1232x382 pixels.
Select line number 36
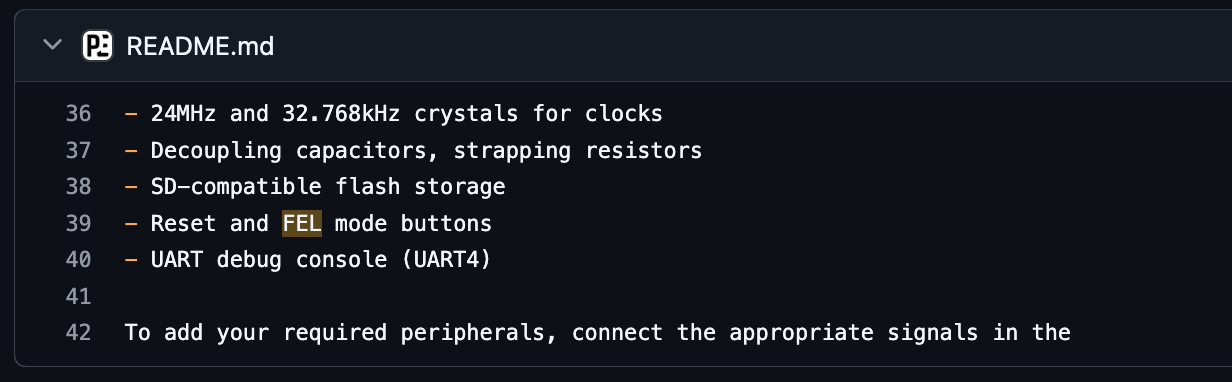[x=79, y=114]
